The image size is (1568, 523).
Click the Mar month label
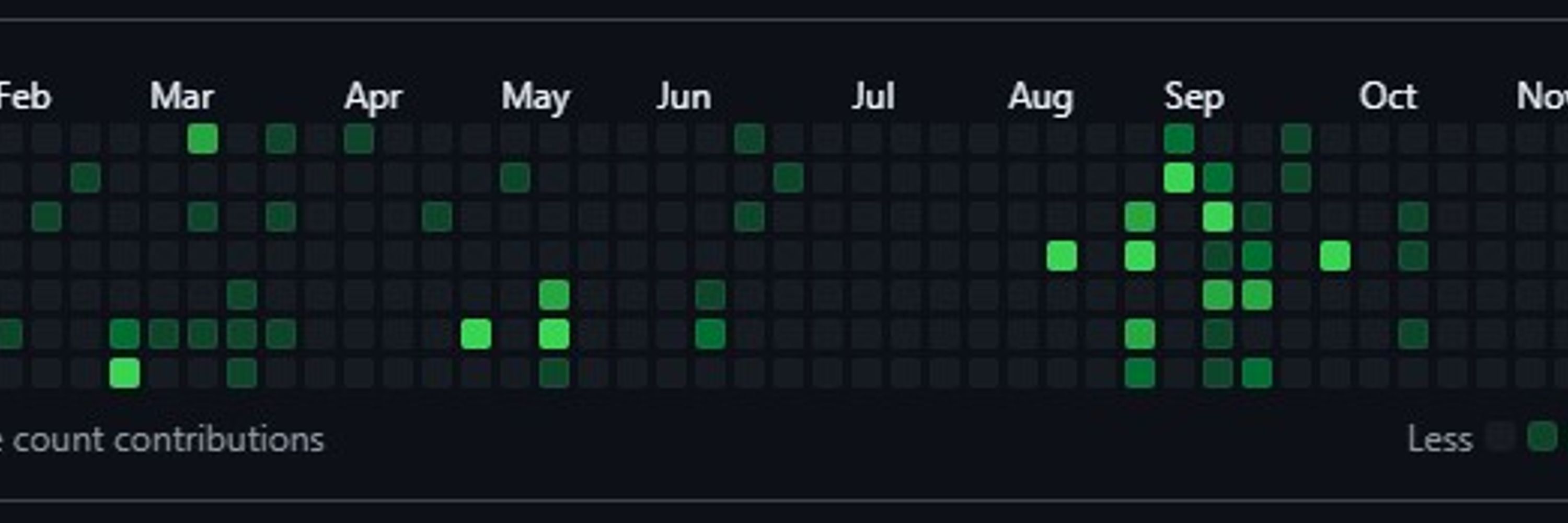click(x=181, y=97)
